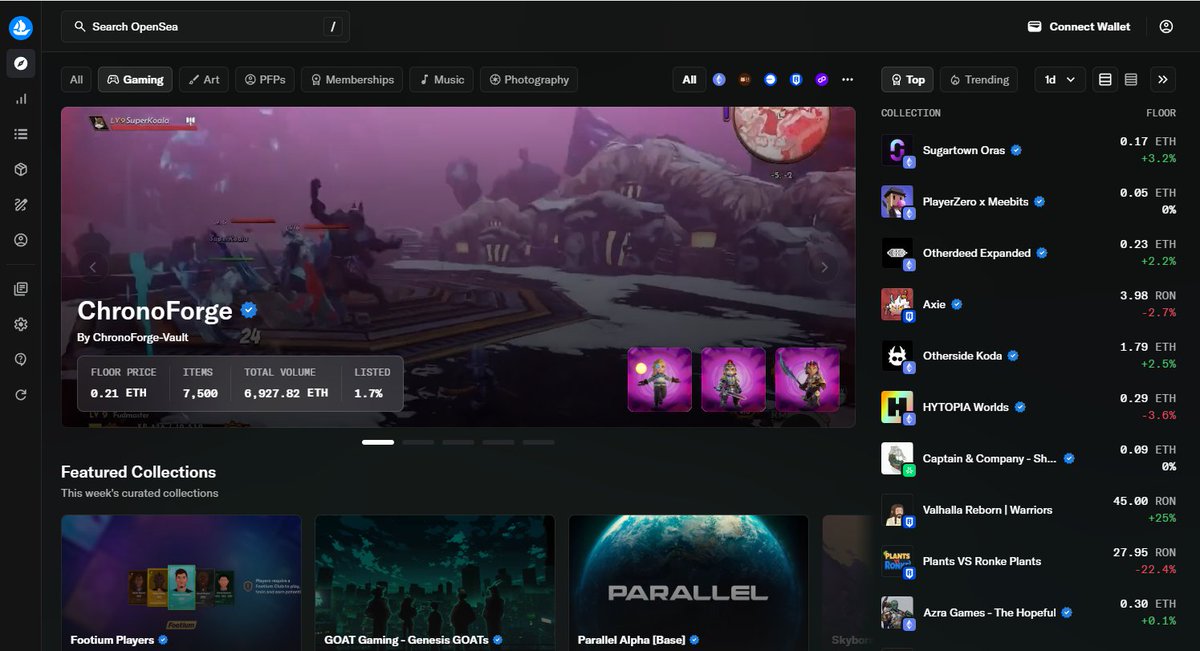1200x651 pixels.
Task: Filter by the orange-brown chain icon
Action: [x=745, y=80]
